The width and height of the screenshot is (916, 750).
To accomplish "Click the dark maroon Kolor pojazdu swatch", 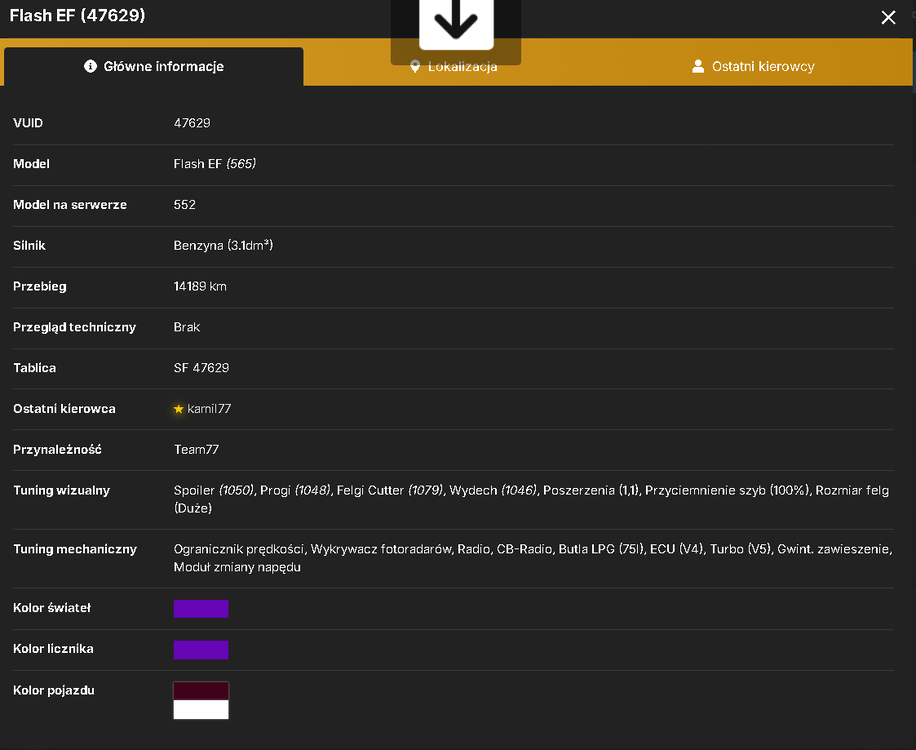I will click(x=201, y=691).
